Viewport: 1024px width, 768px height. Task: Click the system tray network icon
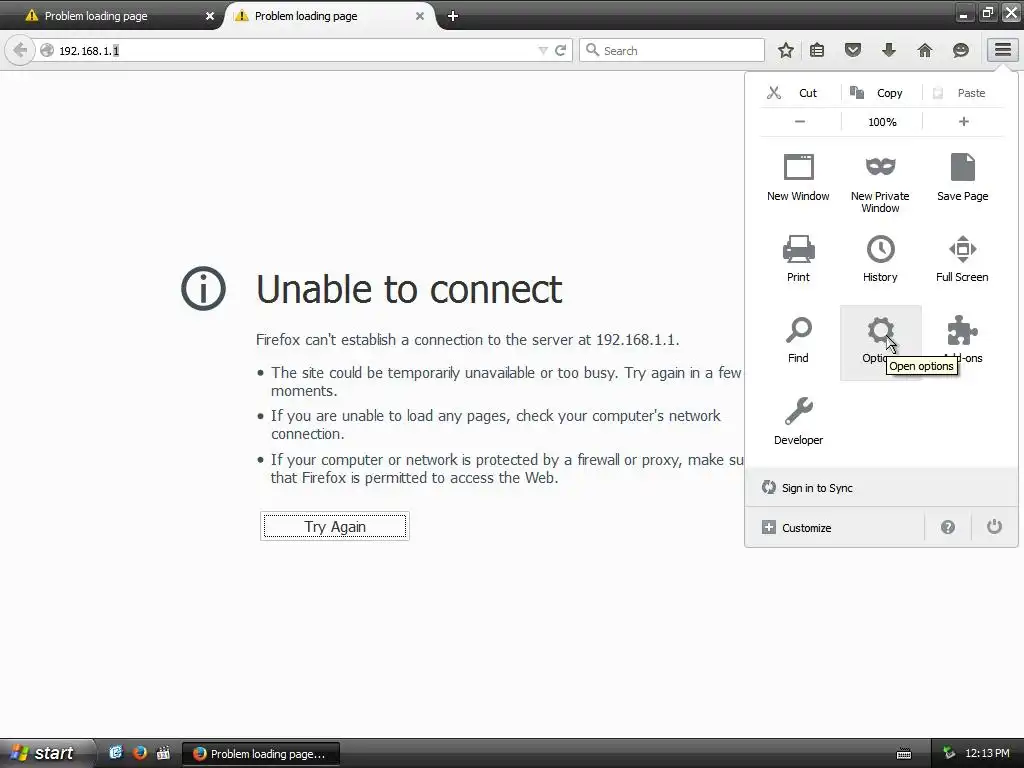click(x=949, y=753)
